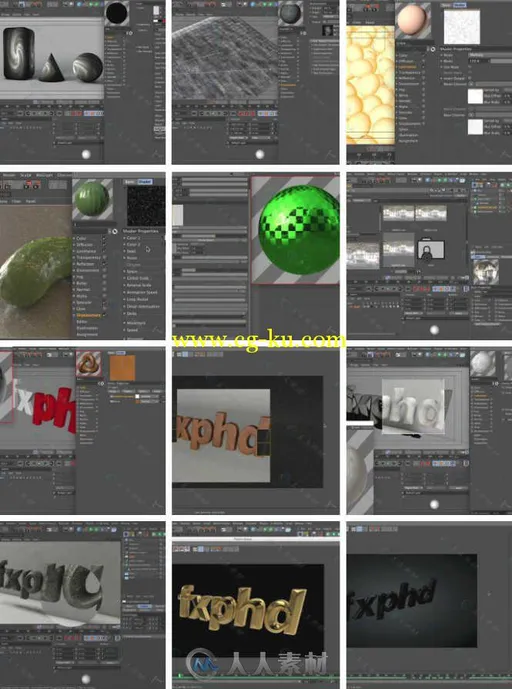The image size is (512, 689).
Task: Click copper knot material preview in red fxphd screenshot
Action: (88, 364)
